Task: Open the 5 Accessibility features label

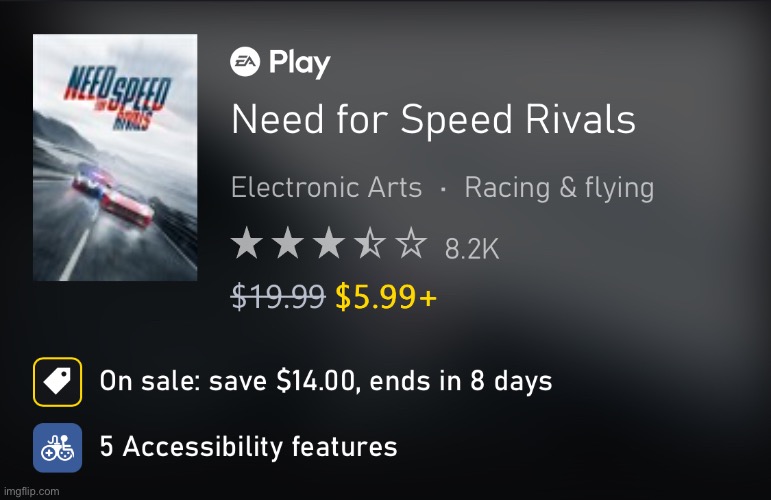Action: point(248,447)
